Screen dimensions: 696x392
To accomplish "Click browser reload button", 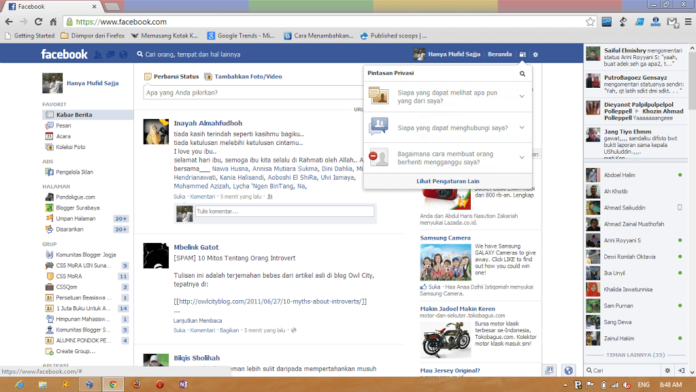I will click(38, 21).
